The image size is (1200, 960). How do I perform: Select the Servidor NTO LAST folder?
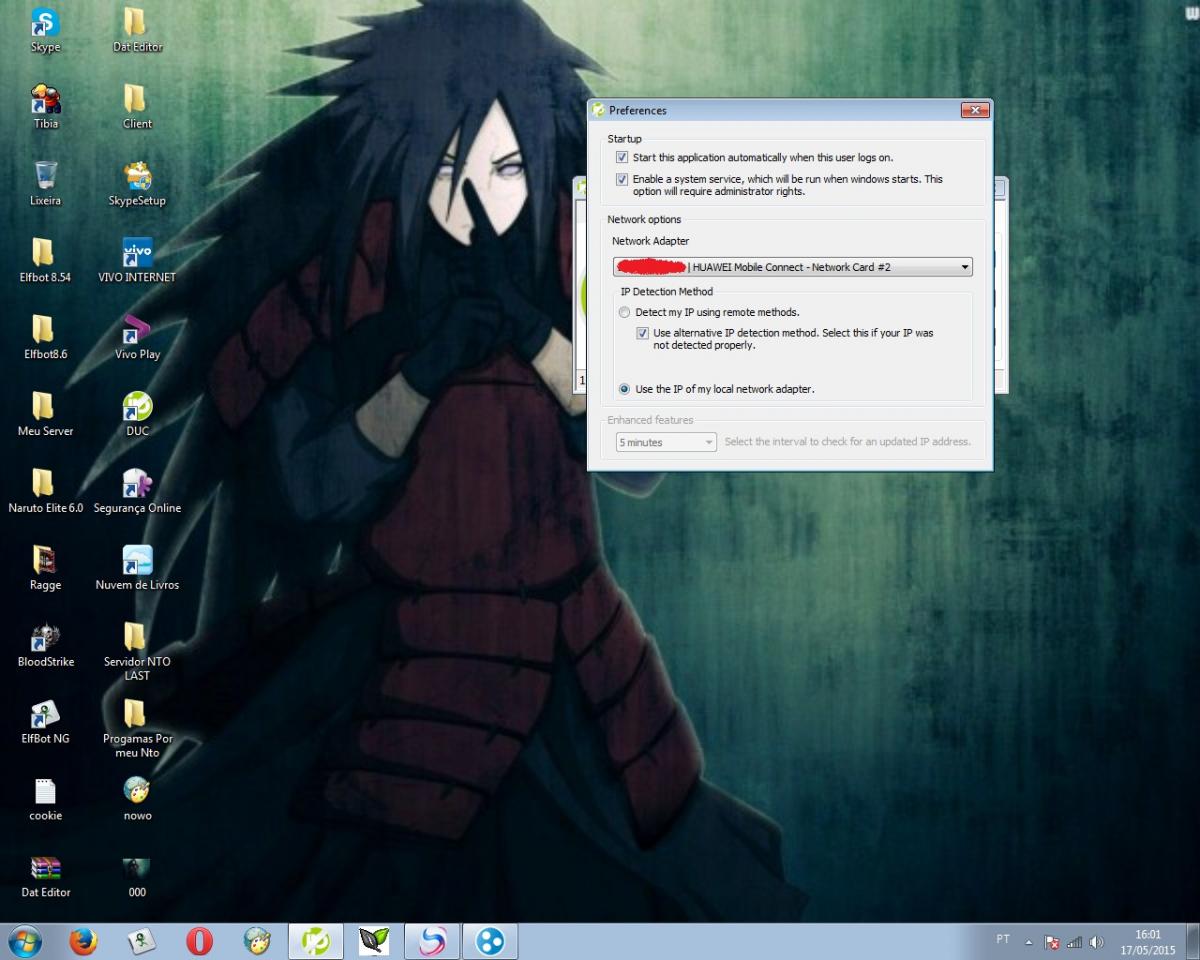[137, 652]
